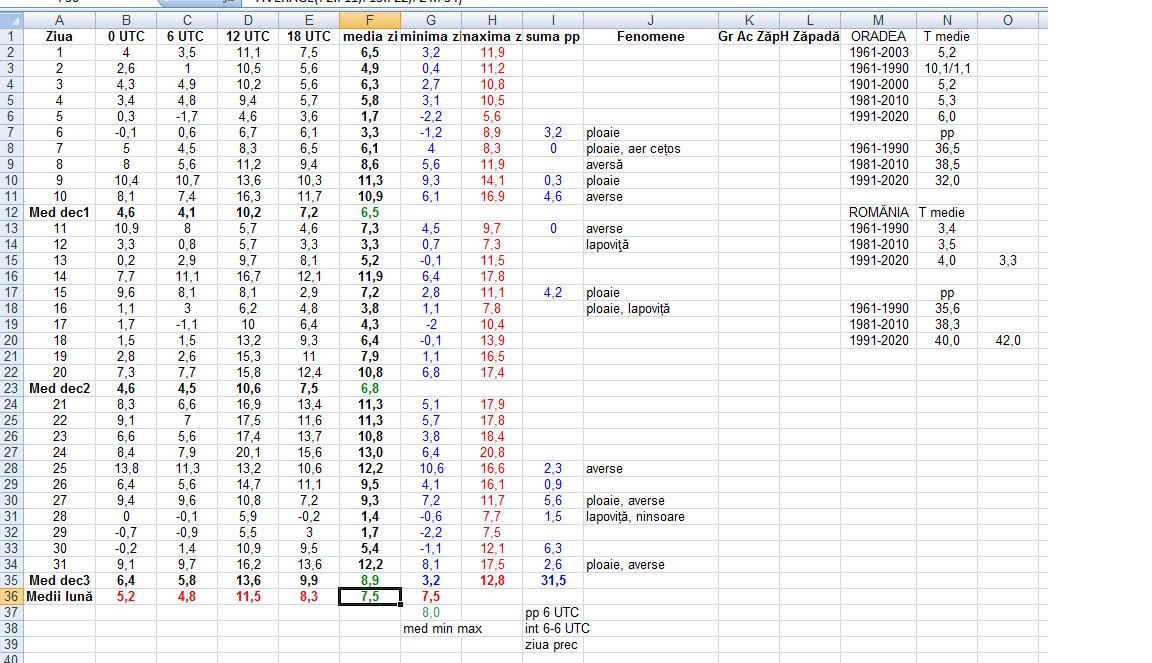Screen dimensions: 1152x663
Task: Click the 'ROMÂNIA' cell
Action: point(878,212)
